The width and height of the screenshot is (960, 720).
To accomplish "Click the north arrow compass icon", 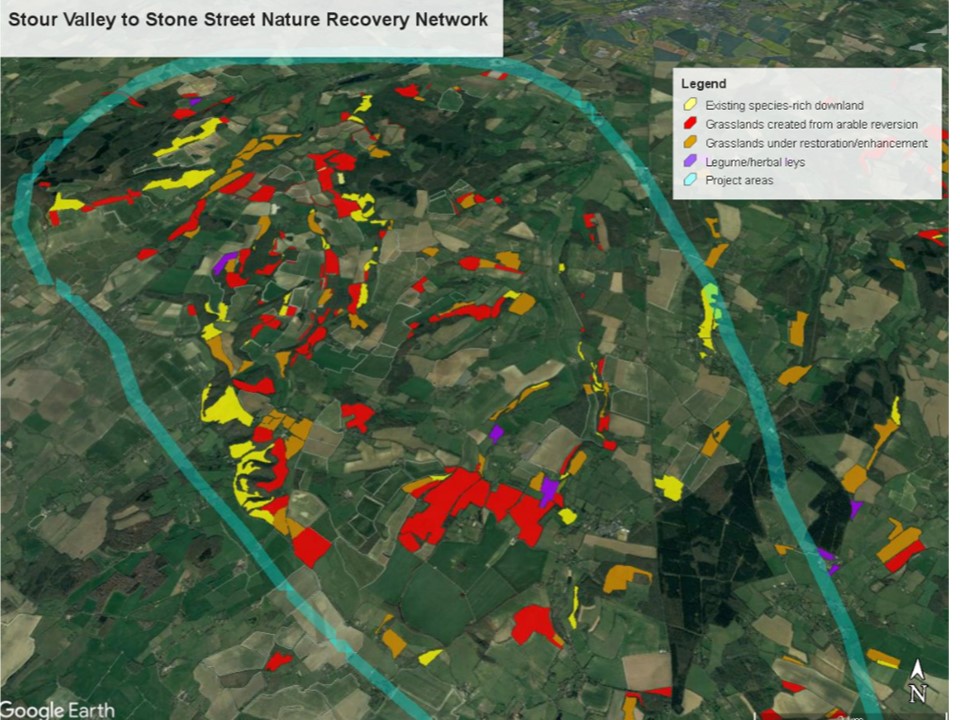I will click(917, 680).
